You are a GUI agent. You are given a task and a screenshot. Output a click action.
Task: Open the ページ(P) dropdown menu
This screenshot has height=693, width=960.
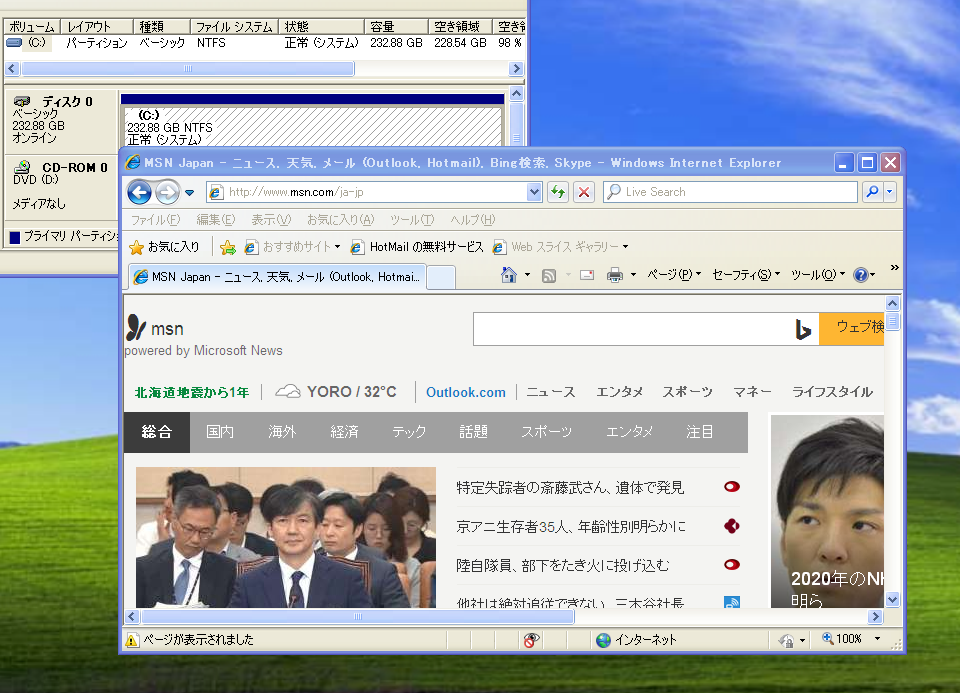[672, 275]
